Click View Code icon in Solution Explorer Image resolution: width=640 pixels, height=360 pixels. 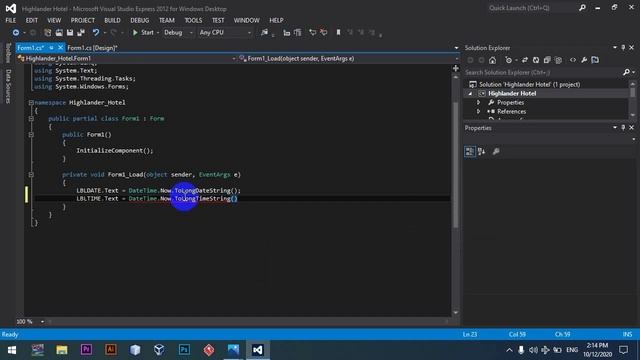(573, 60)
